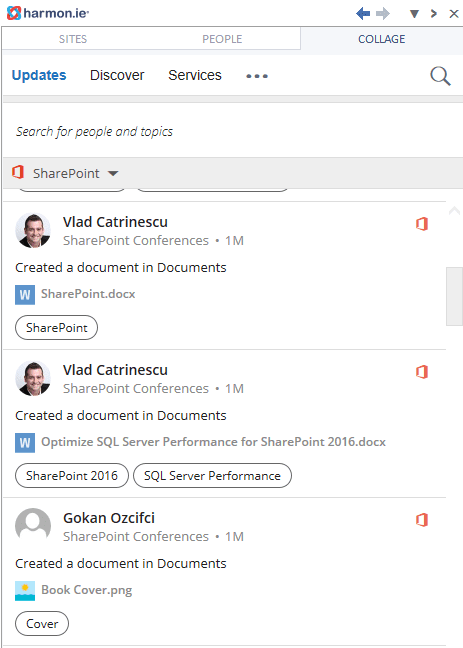Open the Services section
The width and height of the screenshot is (463, 648).
195,75
